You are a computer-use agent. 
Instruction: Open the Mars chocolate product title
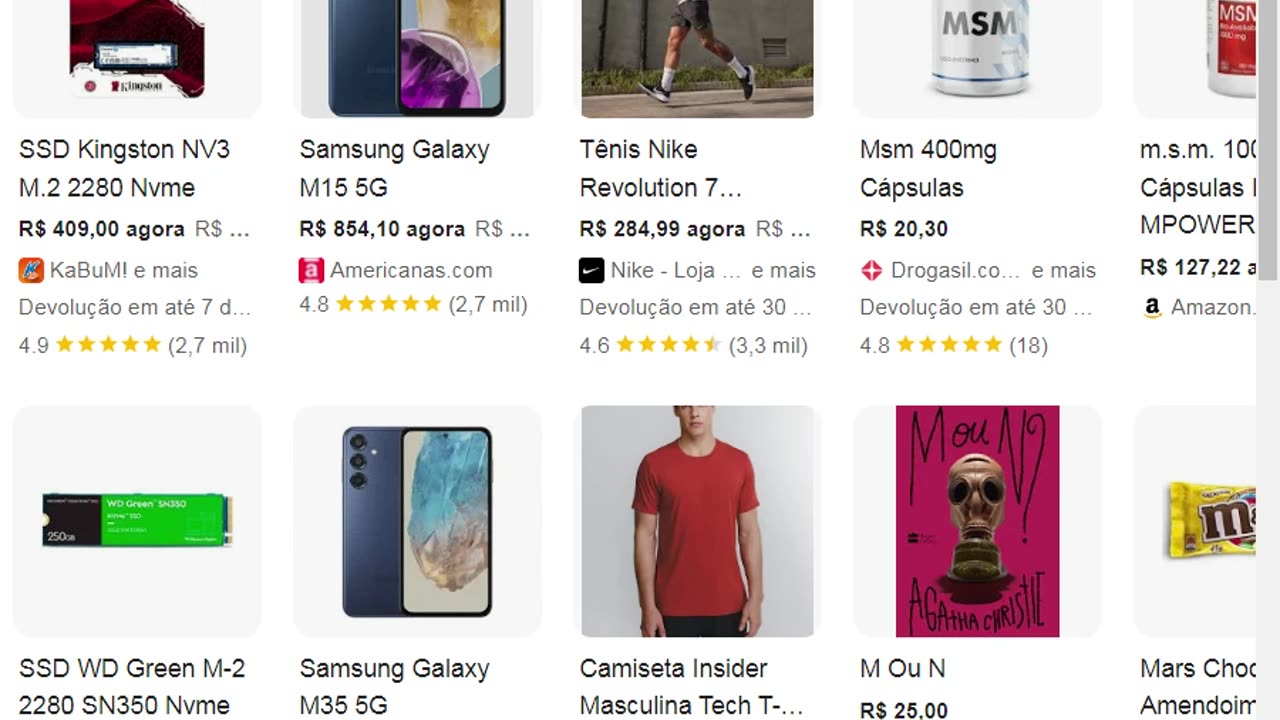click(x=1197, y=686)
